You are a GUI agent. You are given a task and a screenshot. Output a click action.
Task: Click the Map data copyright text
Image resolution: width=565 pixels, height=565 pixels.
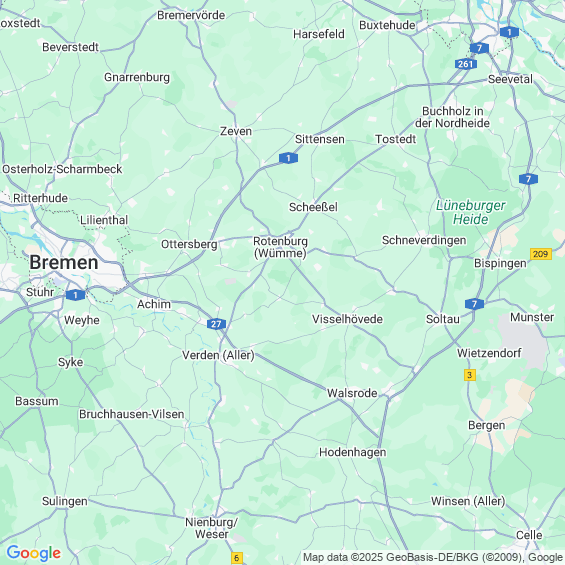pyautogui.click(x=433, y=557)
